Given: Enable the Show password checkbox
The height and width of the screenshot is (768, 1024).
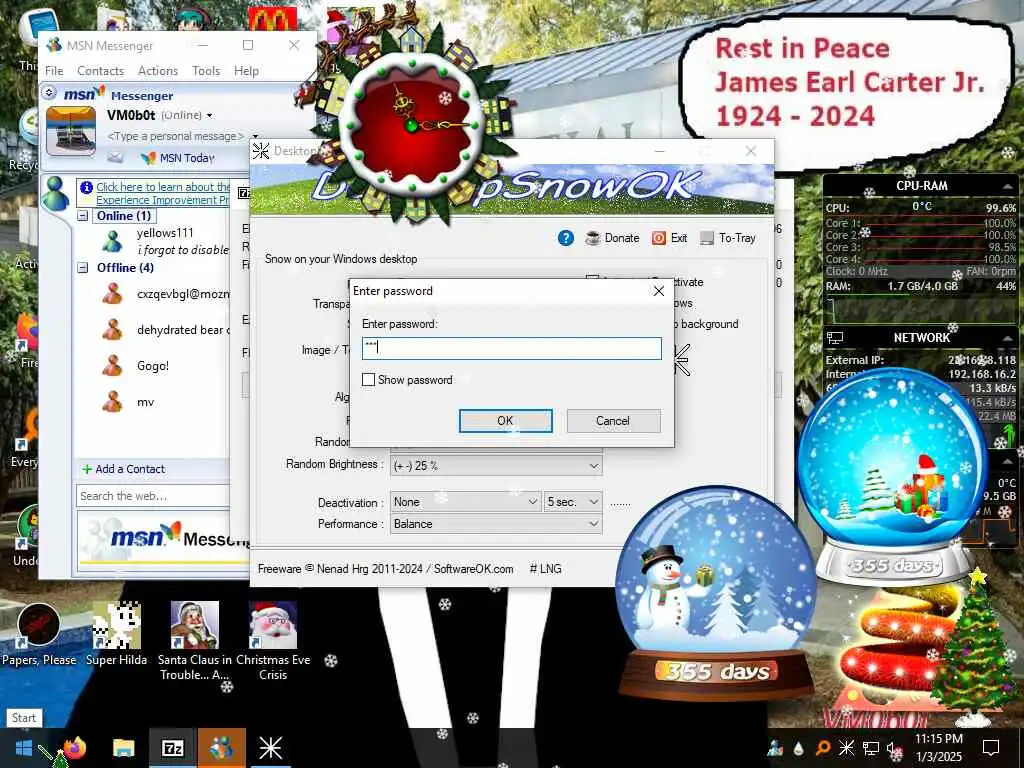Looking at the screenshot, I should coord(368,379).
